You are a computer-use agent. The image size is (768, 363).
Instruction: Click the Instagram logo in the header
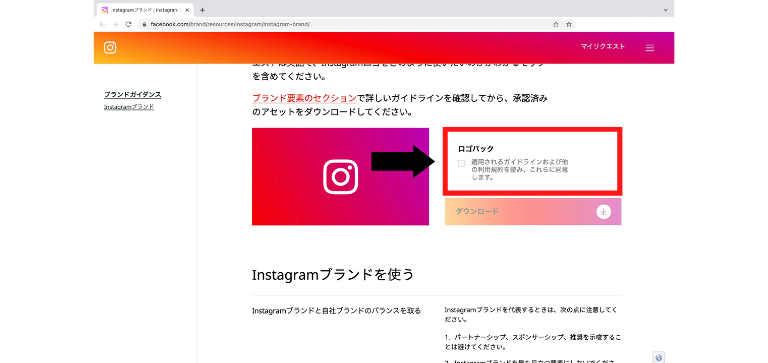click(110, 48)
